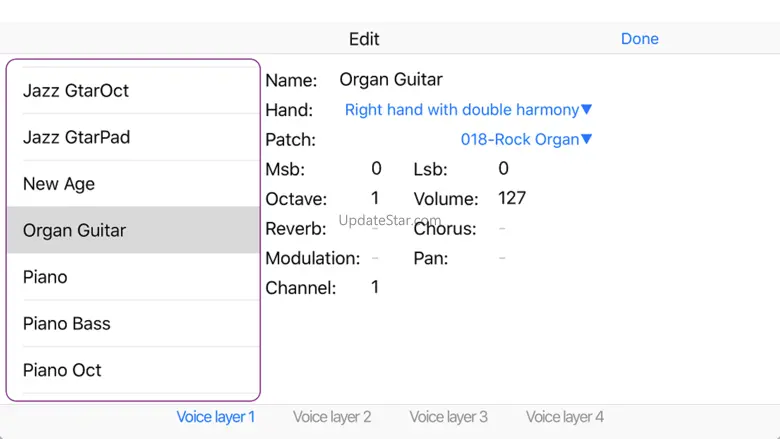
Task: Edit the Octave value
Action: click(376, 198)
